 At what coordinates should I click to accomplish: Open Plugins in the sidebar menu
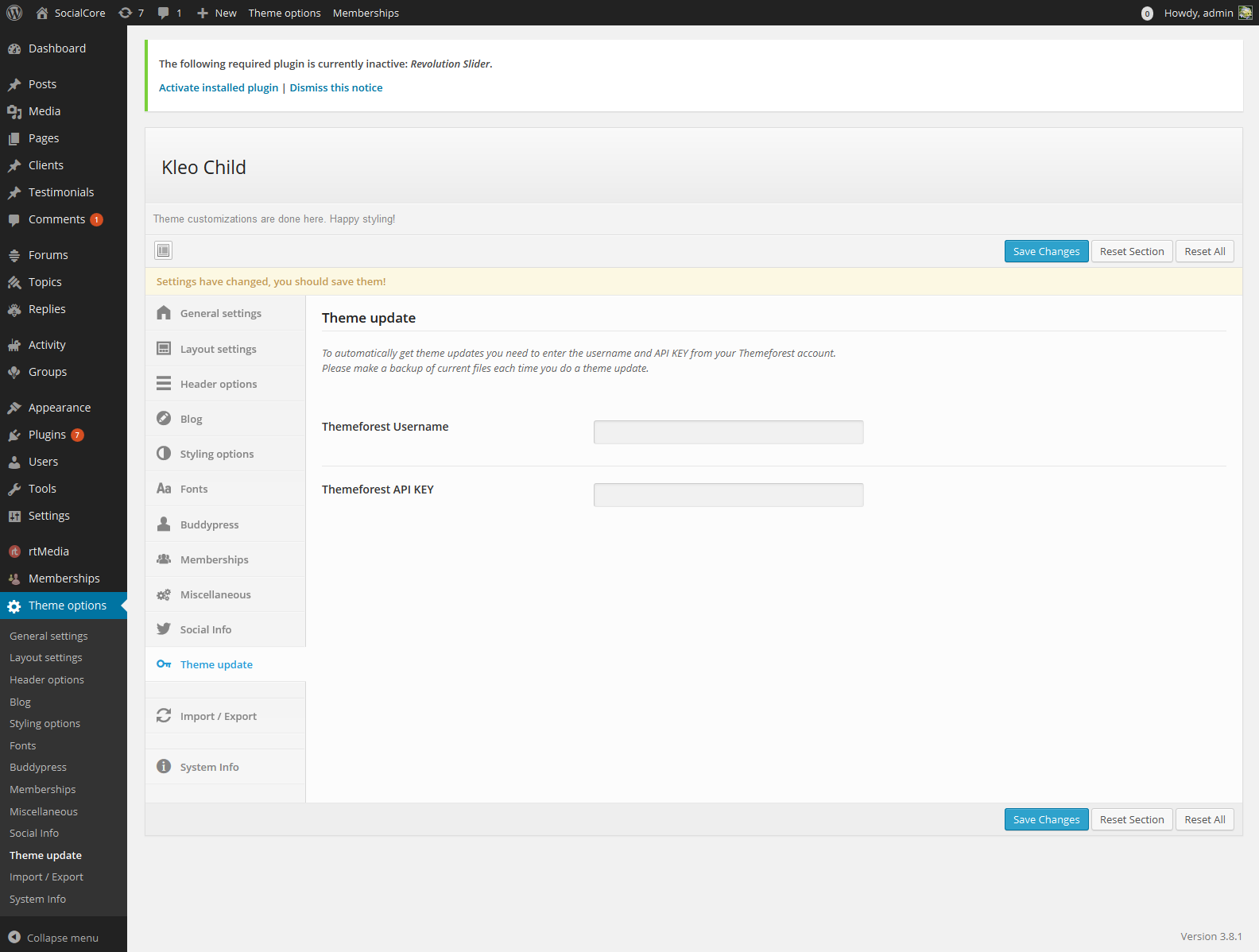click(47, 435)
